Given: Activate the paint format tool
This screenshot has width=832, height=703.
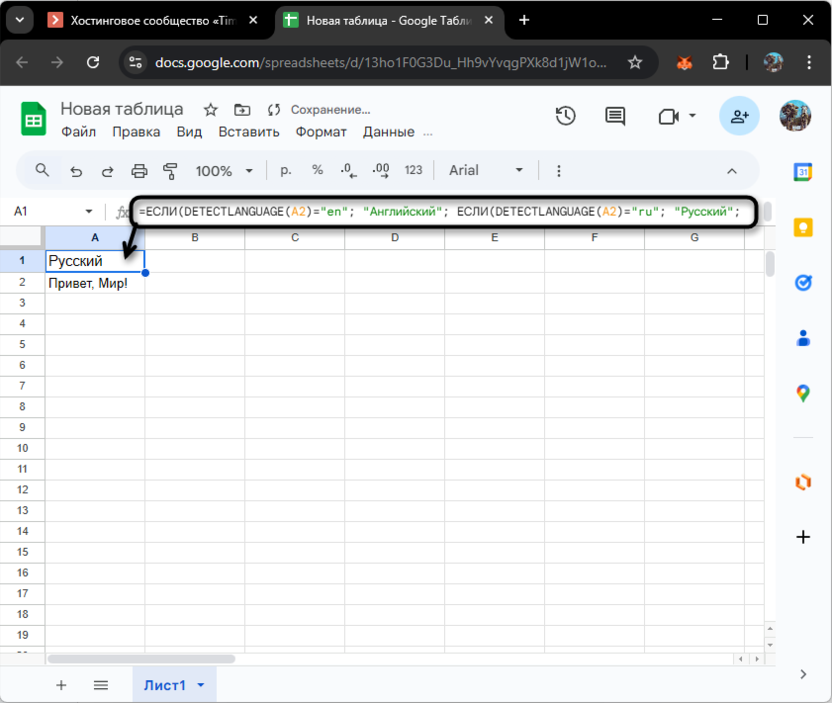Looking at the screenshot, I should (x=170, y=171).
